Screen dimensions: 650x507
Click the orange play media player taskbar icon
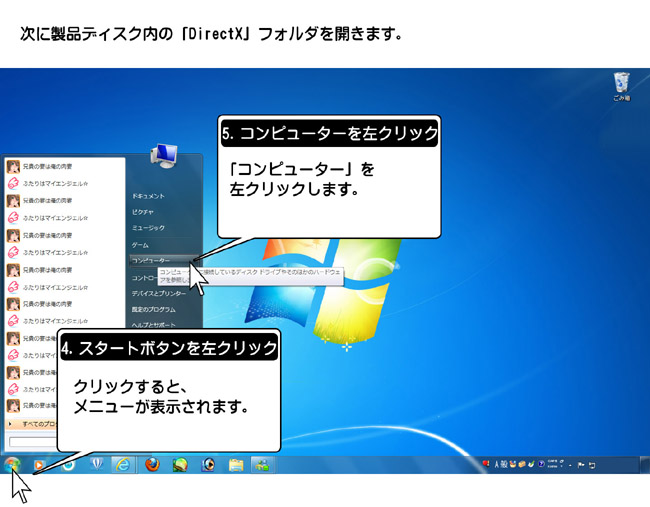point(39,465)
